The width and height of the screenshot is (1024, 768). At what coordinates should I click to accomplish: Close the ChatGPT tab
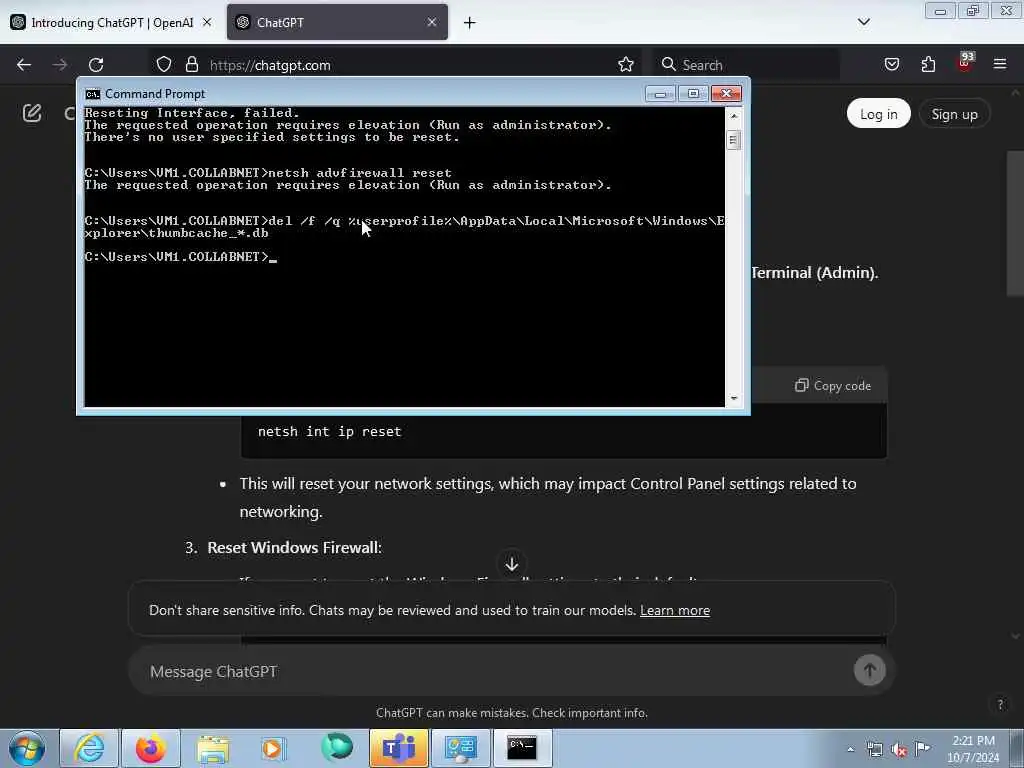[432, 22]
